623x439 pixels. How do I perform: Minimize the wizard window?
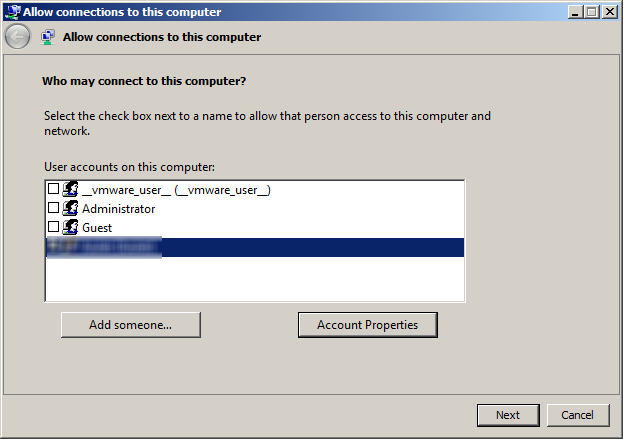[x=575, y=12]
